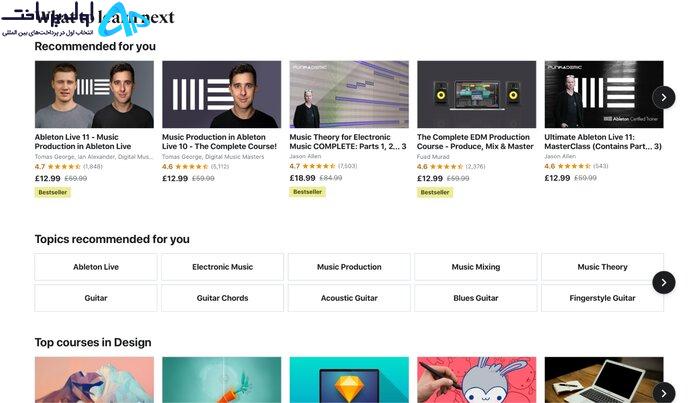Viewport: 700px width, 403px height.
Task: Open The Complete EDM Production Course thumbnail
Action: point(476,95)
